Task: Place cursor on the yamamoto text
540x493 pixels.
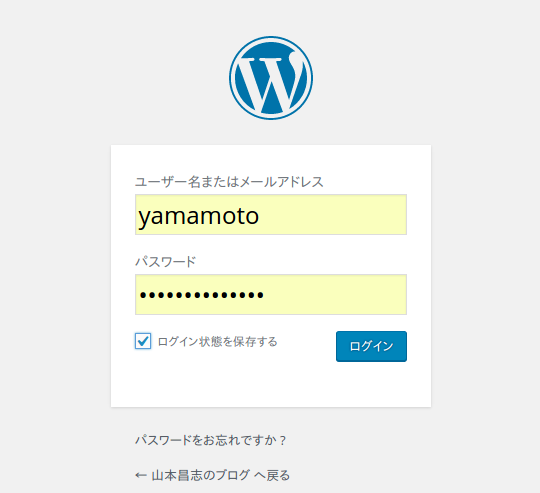Action: (x=198, y=217)
